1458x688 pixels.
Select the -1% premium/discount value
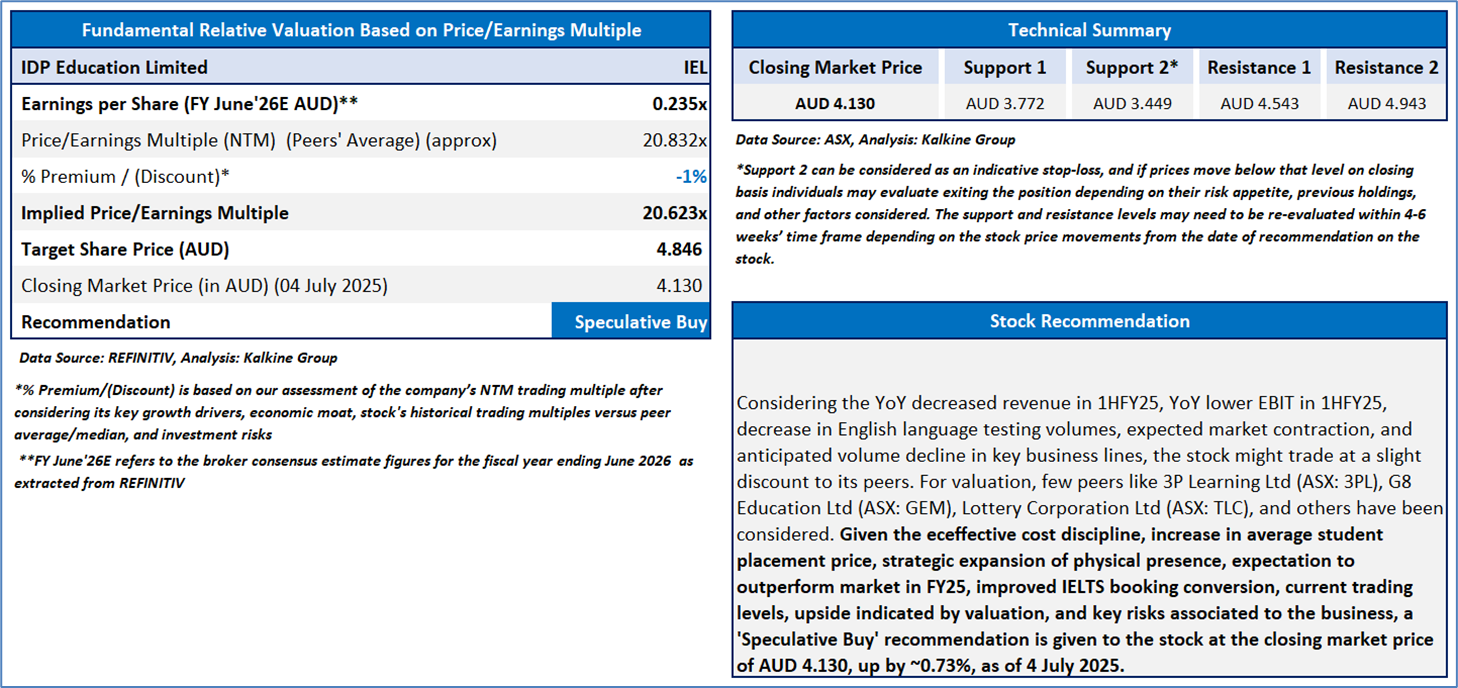[690, 176]
